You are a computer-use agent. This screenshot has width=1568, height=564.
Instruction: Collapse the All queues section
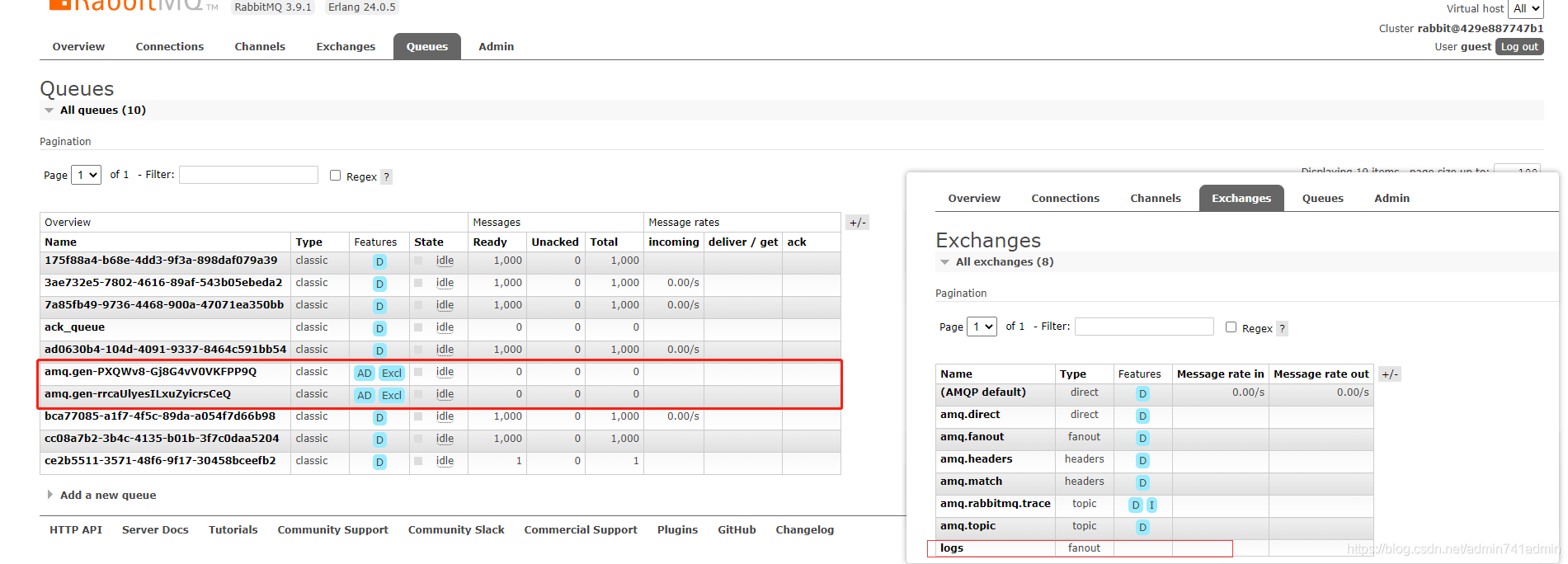click(102, 110)
